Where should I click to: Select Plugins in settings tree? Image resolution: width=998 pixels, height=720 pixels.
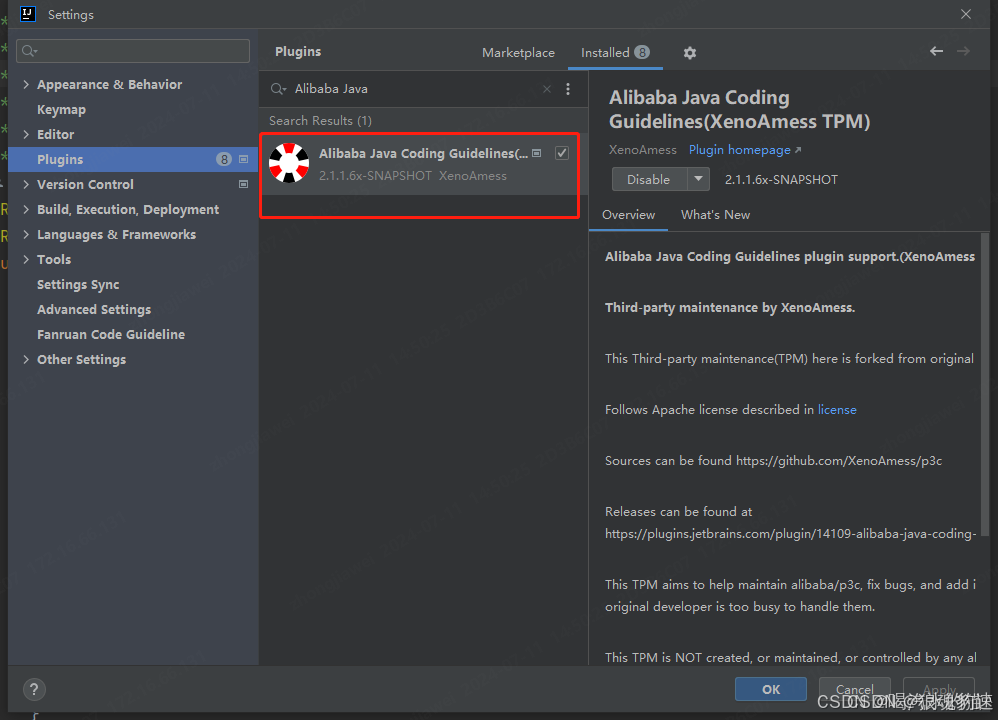pyautogui.click(x=134, y=159)
